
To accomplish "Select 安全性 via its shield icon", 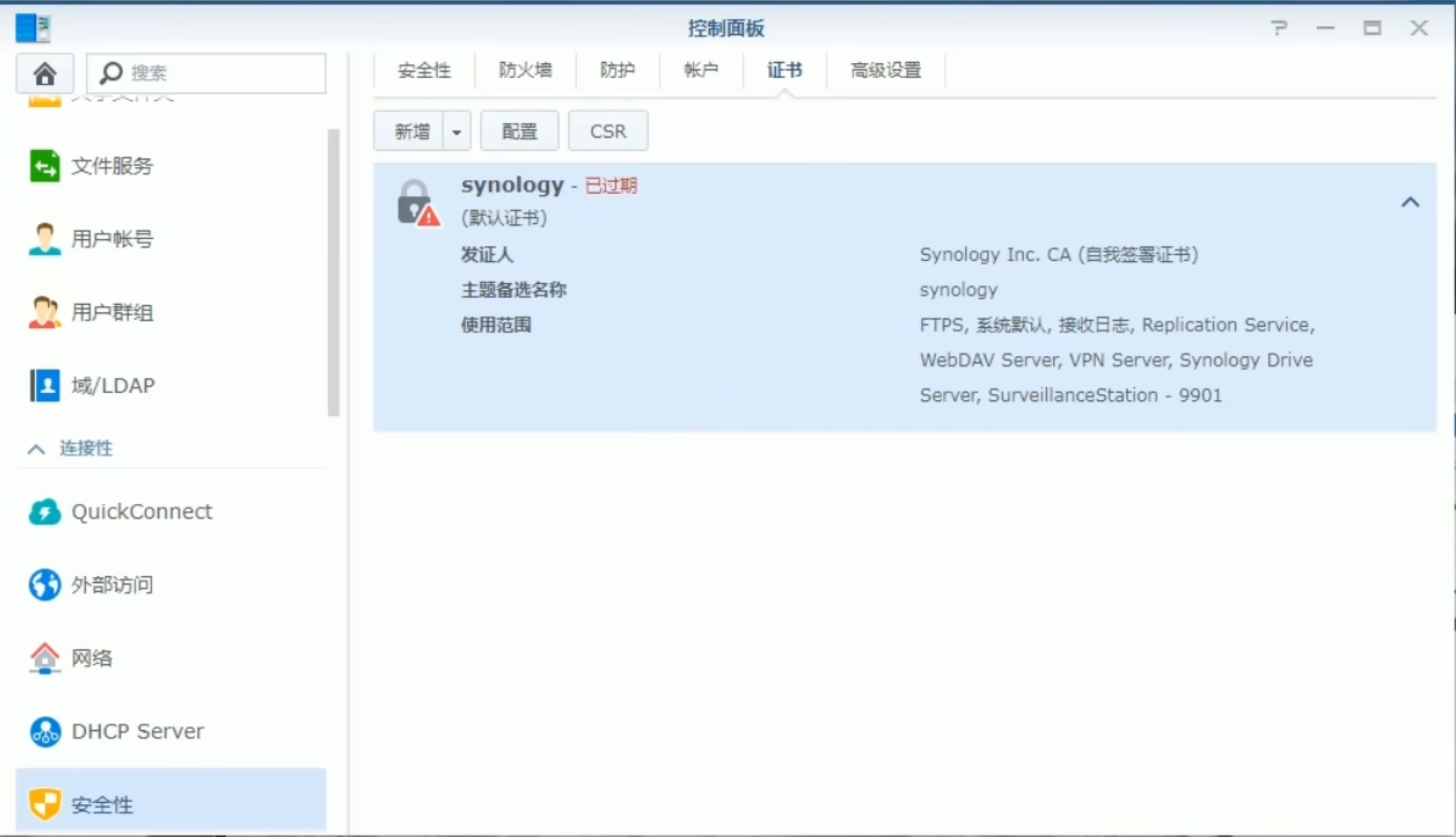I will click(44, 804).
